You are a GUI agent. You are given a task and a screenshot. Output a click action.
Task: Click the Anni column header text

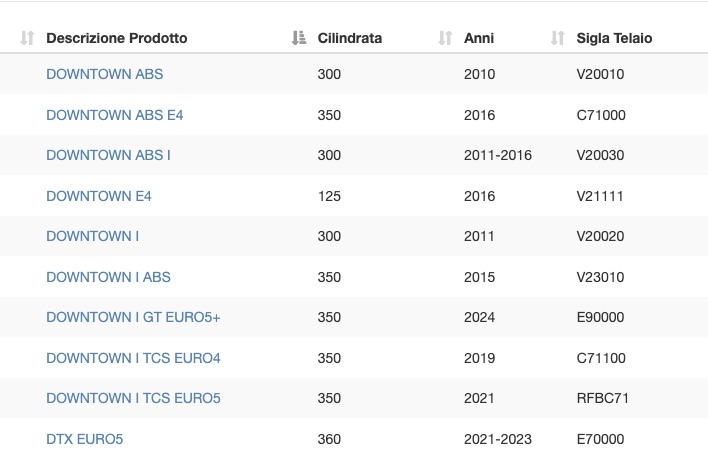click(479, 38)
